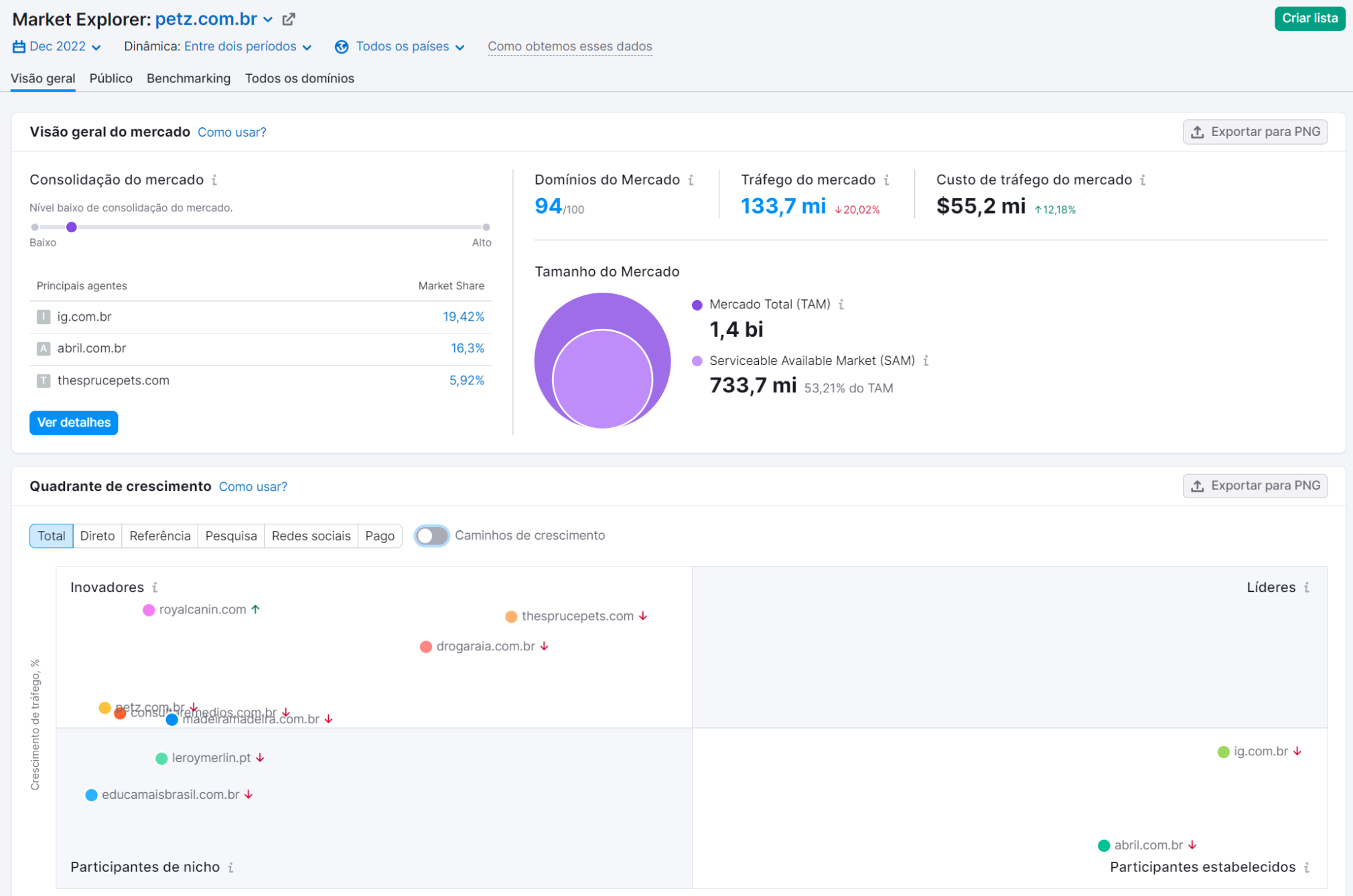Switch to the Público tab
The image size is (1353, 896).
111,78
